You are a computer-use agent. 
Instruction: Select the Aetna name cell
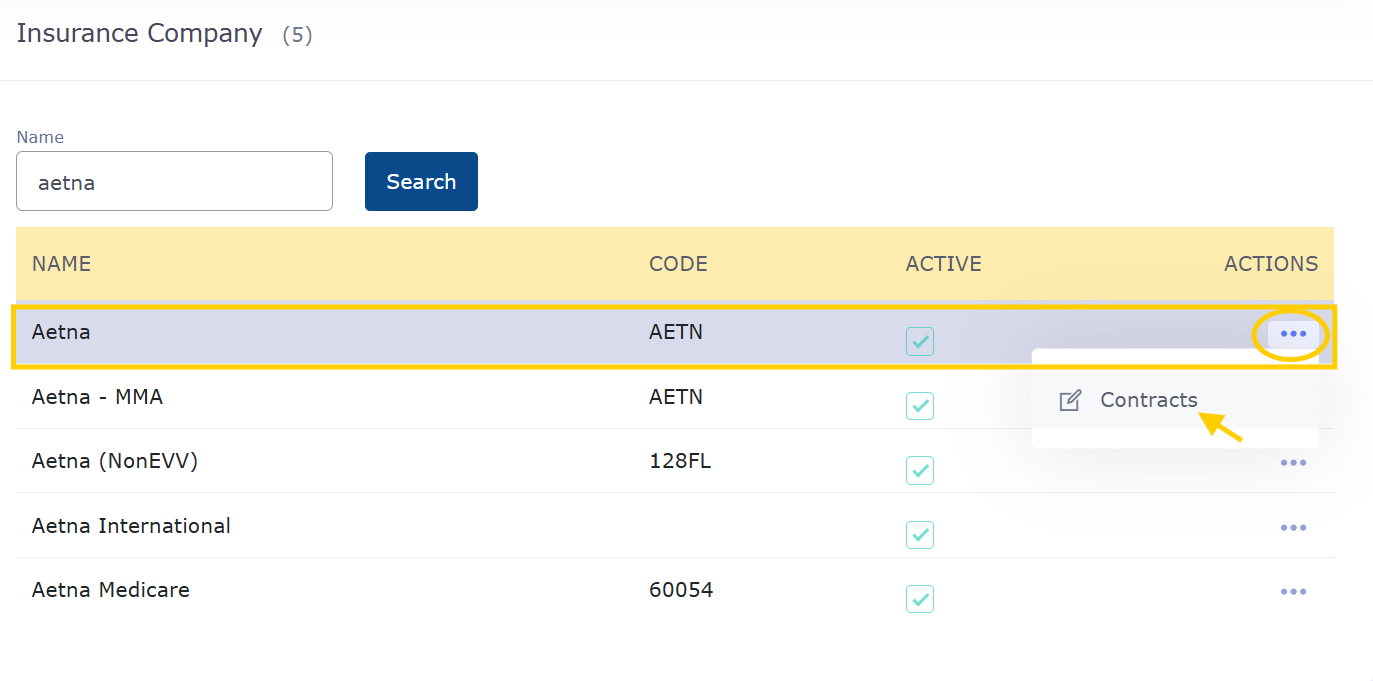pyautogui.click(x=61, y=332)
